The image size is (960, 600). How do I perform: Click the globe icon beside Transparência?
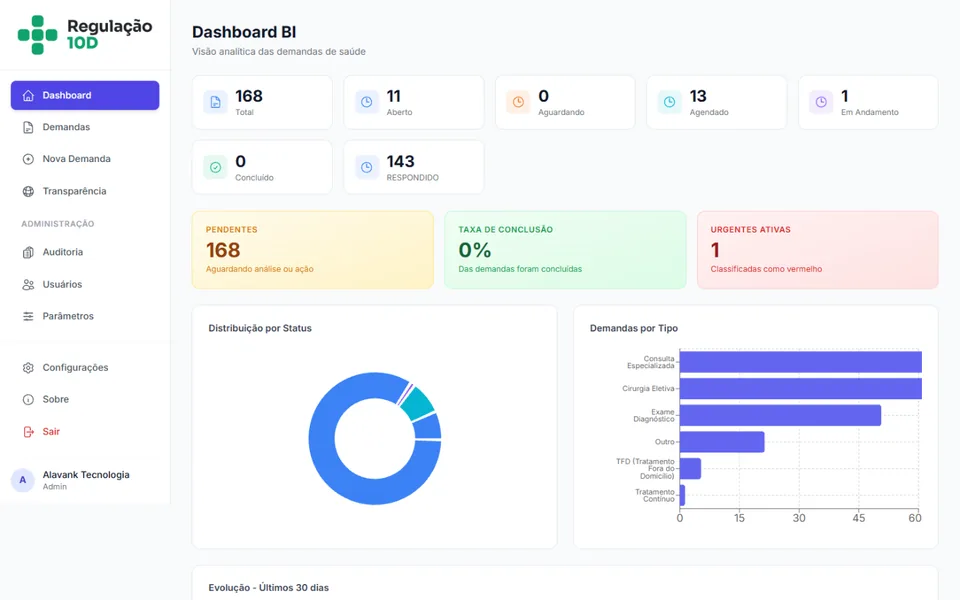[28, 192]
